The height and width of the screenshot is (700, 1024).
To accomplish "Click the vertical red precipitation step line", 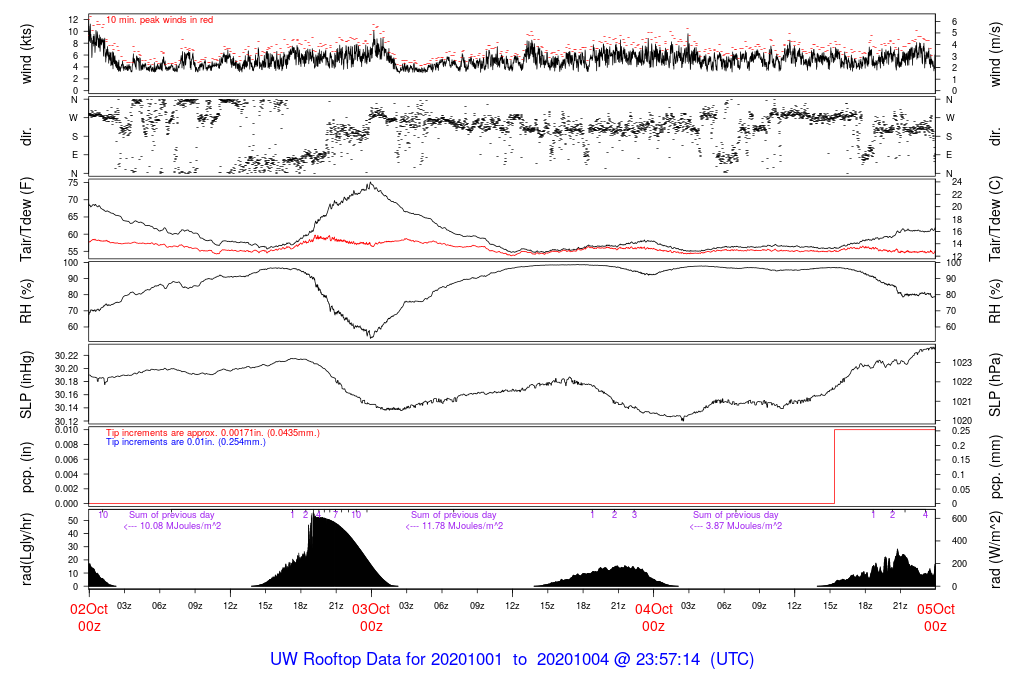I will pyautogui.click(x=835, y=466).
